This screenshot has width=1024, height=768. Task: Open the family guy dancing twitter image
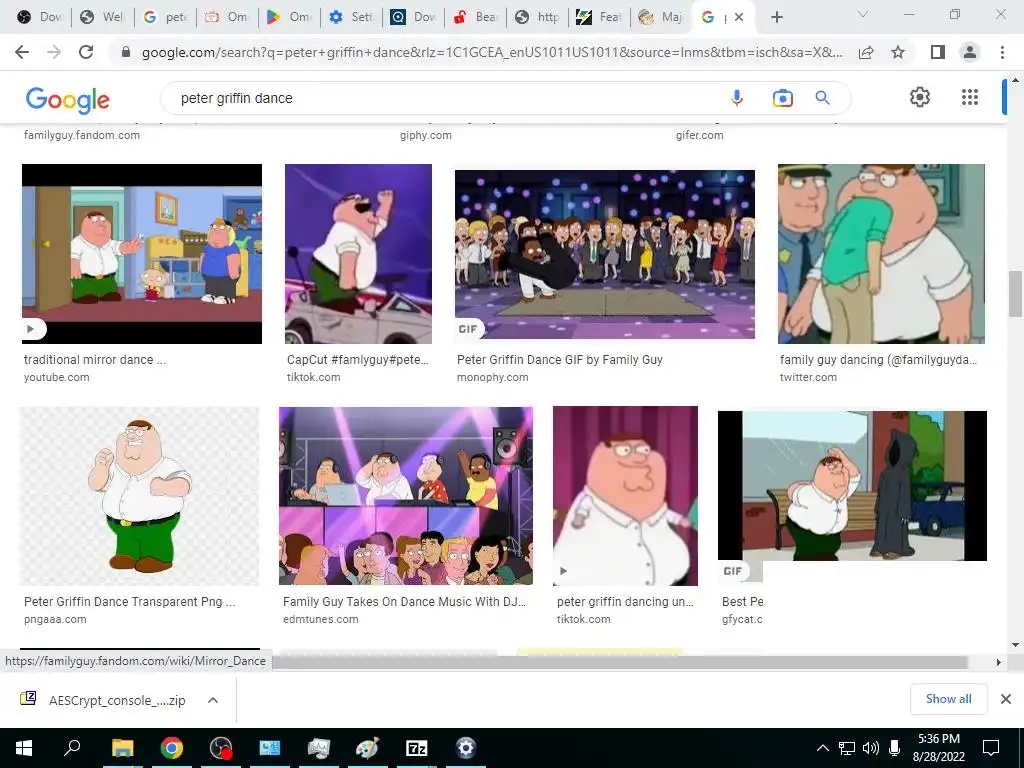881,254
